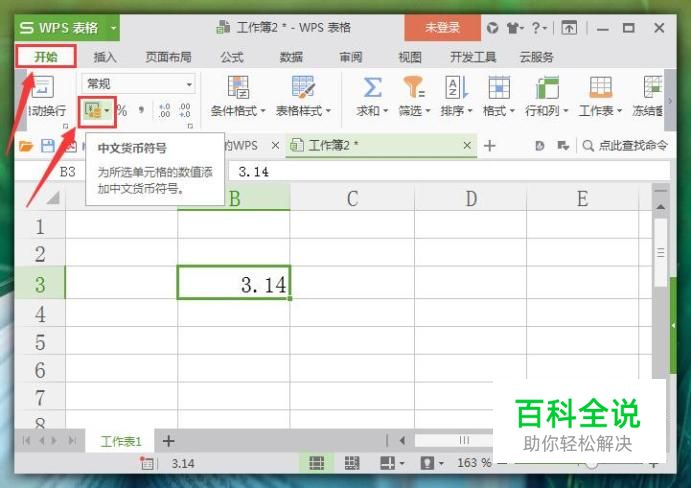Viewport: 691px width, 488px height.
Task: Close the 的WPS document tab
Action: click(x=275, y=145)
